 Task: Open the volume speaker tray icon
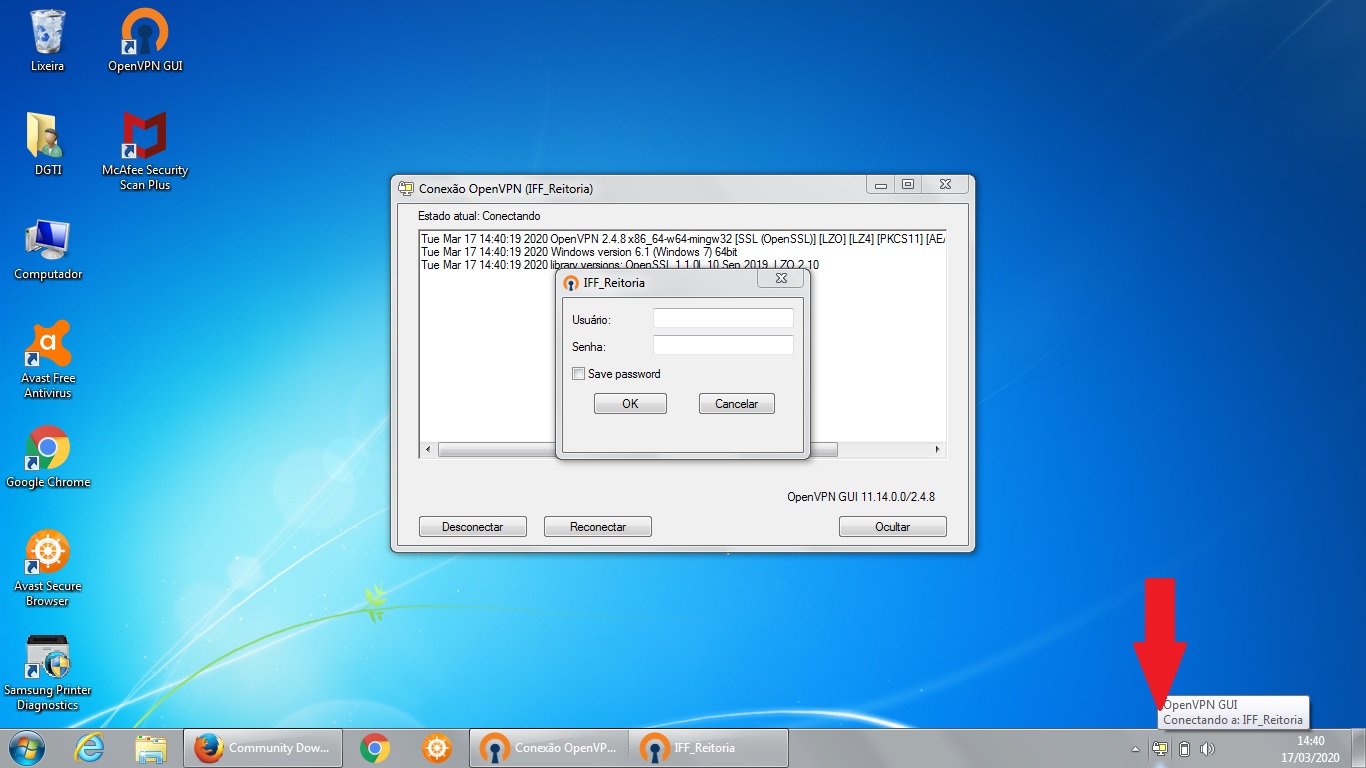1207,749
